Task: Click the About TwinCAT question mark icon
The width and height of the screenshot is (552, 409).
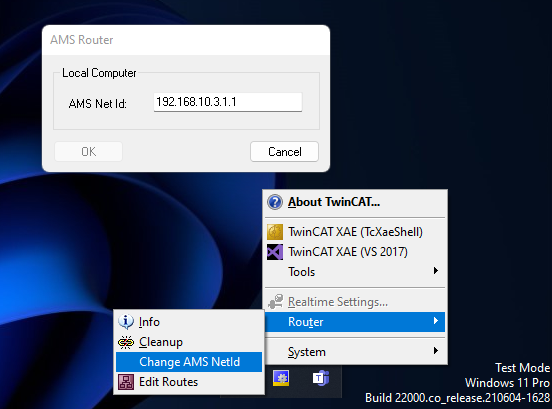Action: pos(275,202)
